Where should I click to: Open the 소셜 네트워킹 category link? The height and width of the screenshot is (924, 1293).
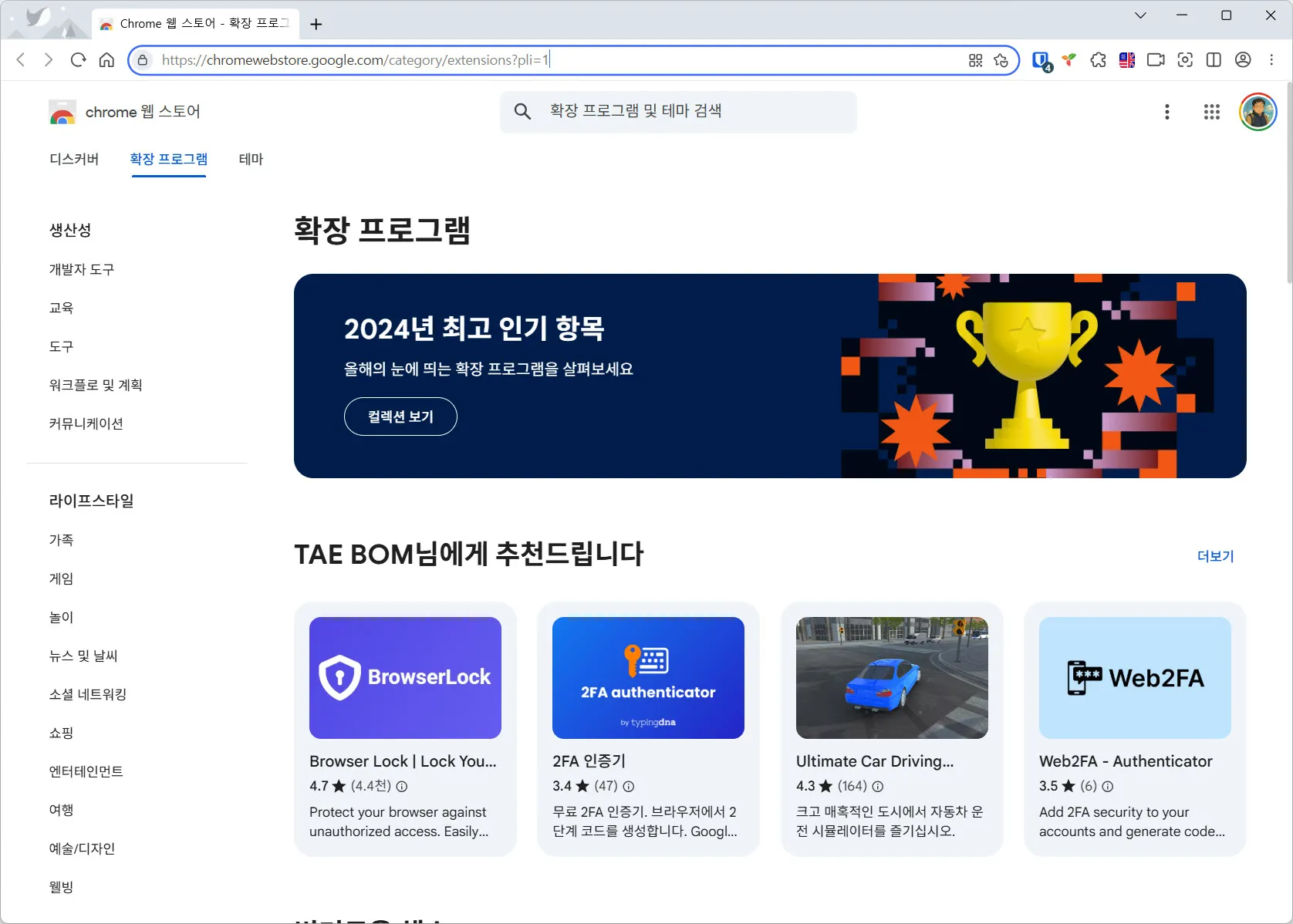coord(87,694)
